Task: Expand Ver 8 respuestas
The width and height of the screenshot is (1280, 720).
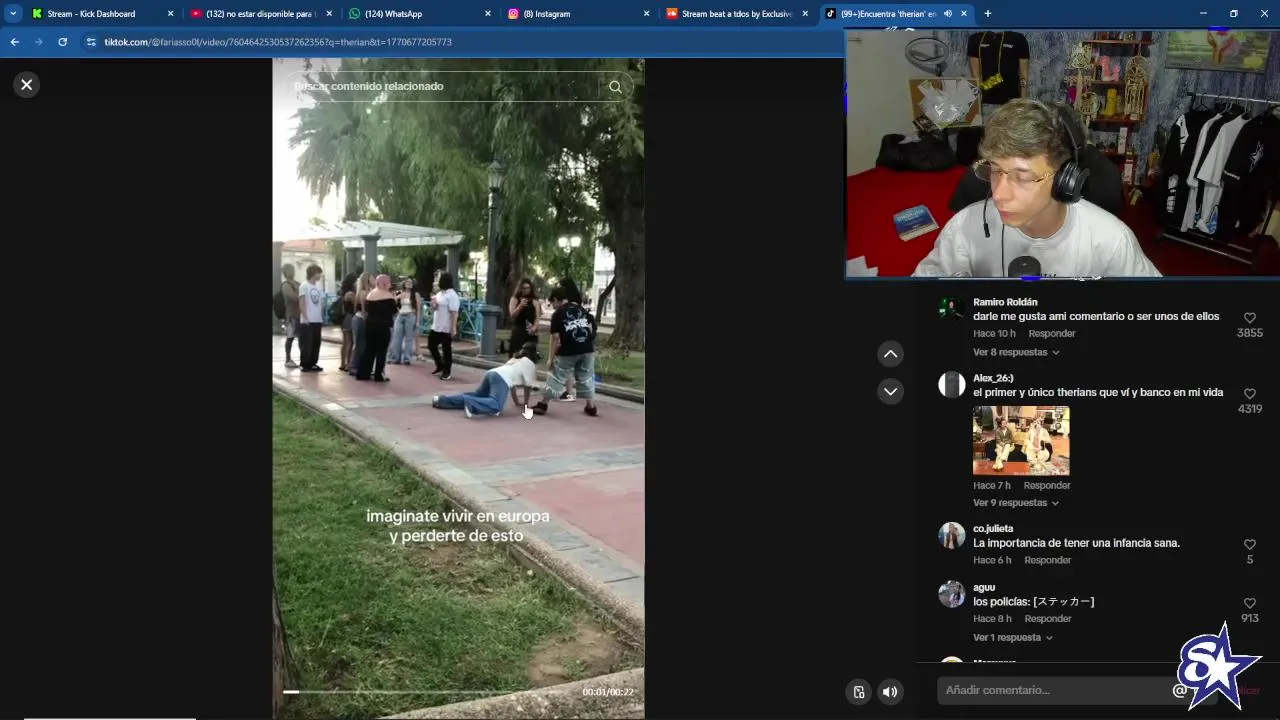Action: 1016,352
